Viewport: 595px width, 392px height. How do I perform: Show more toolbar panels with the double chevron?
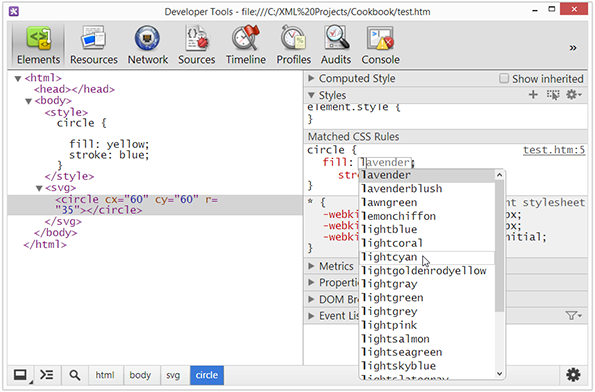coord(573,48)
